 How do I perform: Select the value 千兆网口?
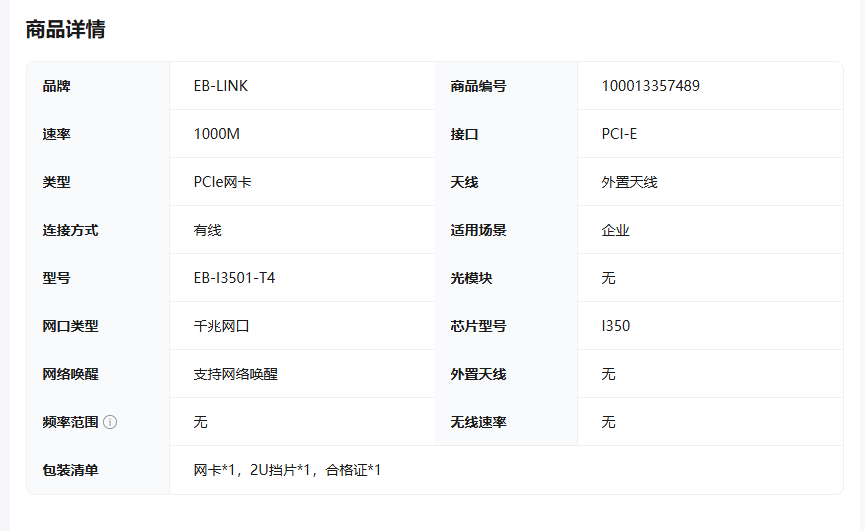point(221,326)
